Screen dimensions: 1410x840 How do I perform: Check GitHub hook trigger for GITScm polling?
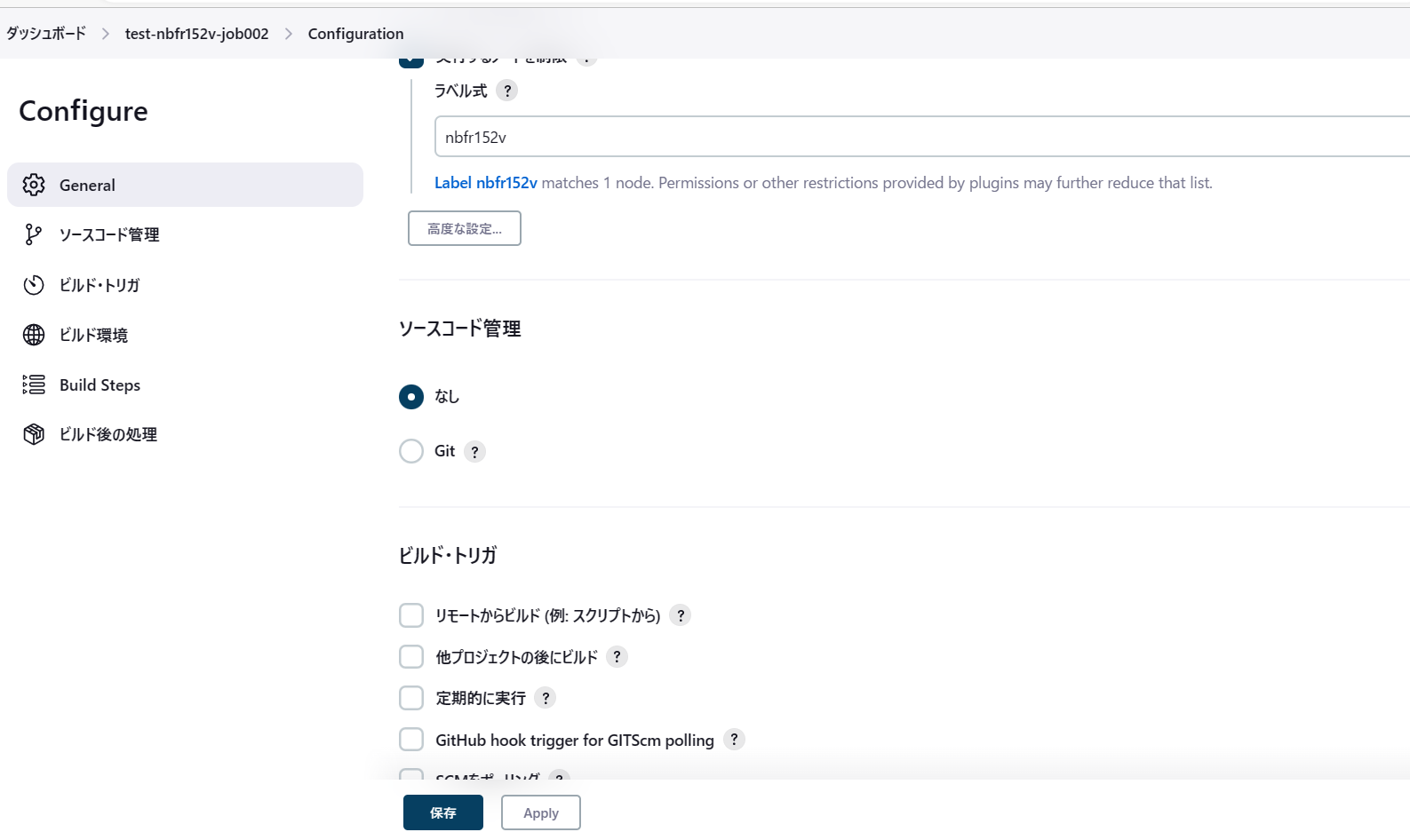tap(411, 740)
